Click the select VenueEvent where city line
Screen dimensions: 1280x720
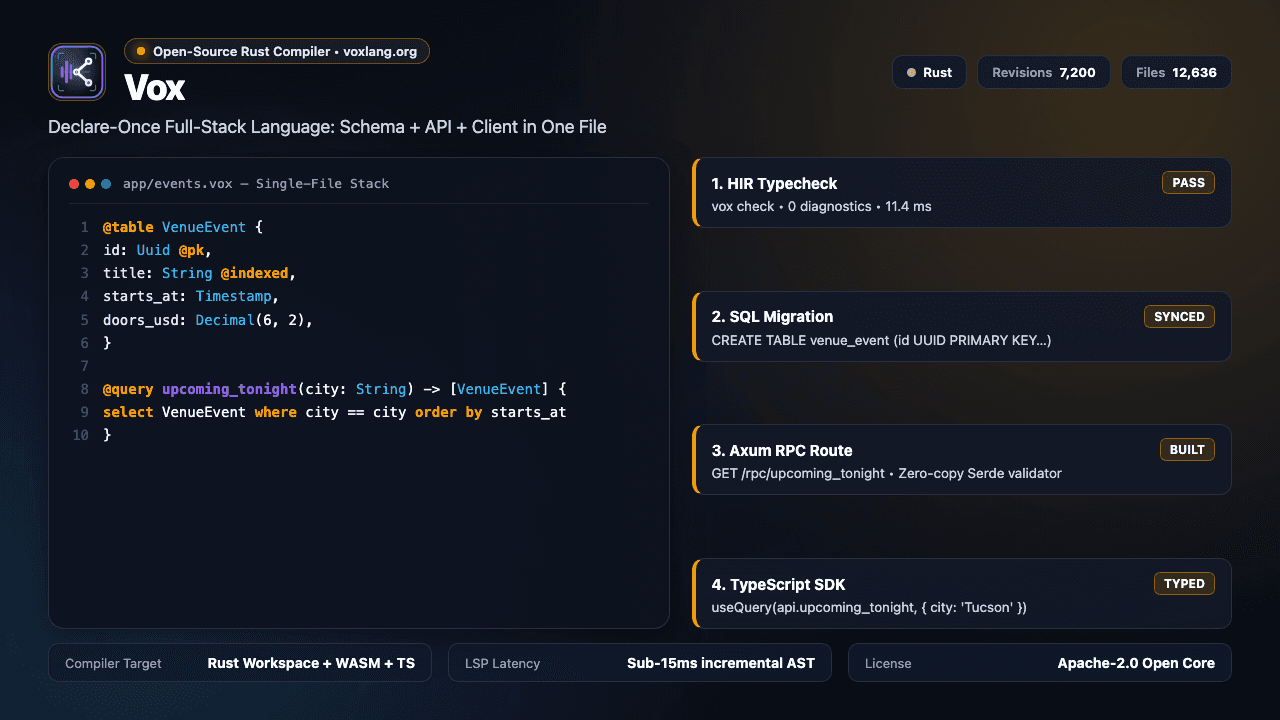tap(334, 412)
